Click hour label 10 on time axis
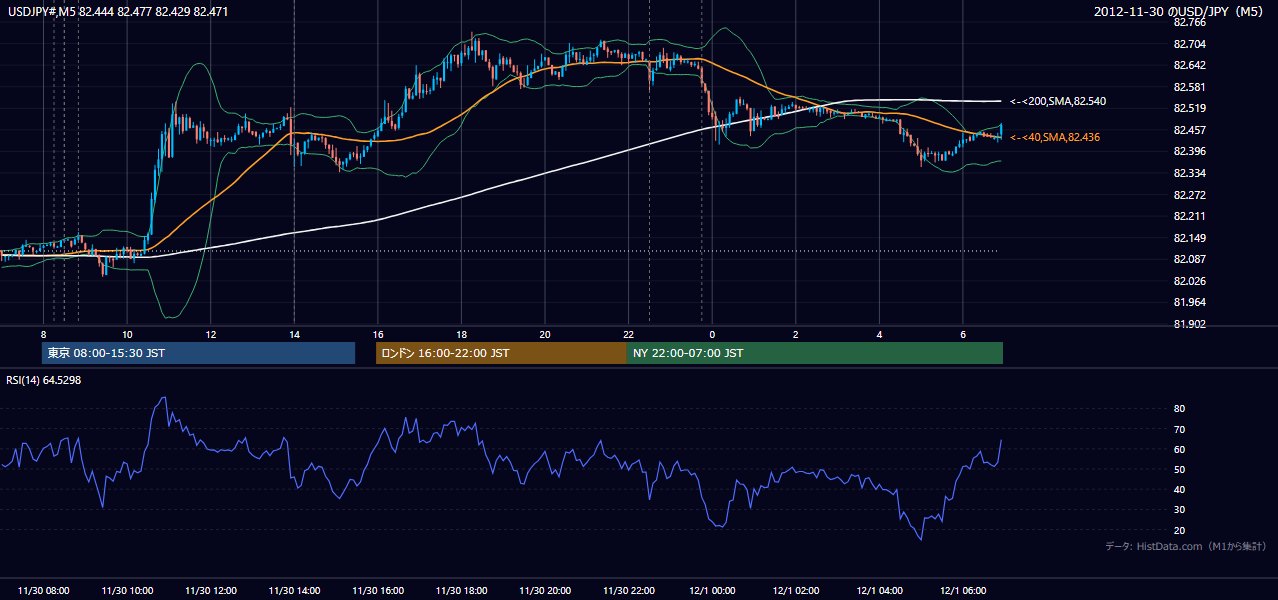This screenshot has width=1278, height=600. 127,334
